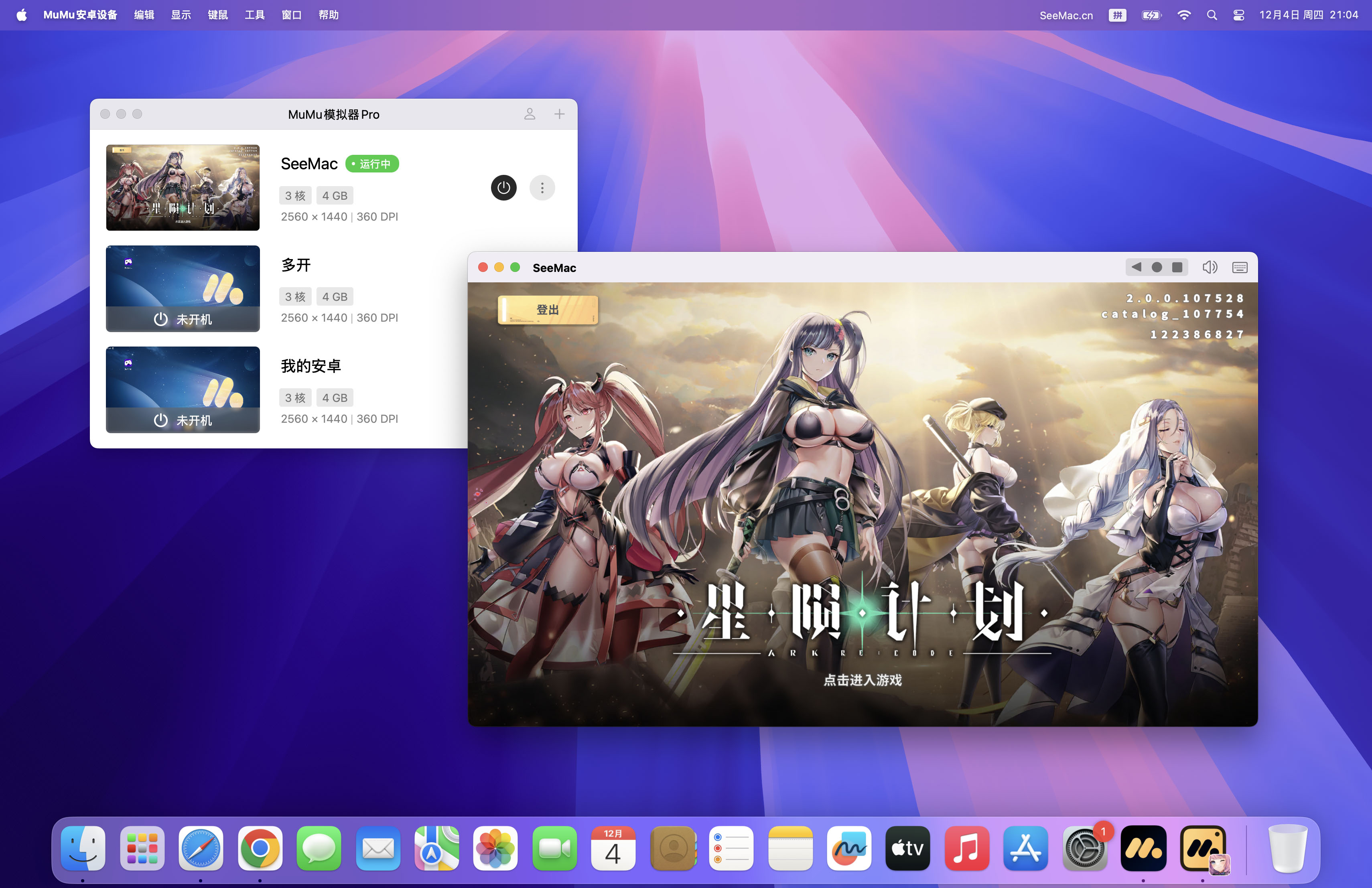Click the account profile icon in MuMu

(529, 114)
